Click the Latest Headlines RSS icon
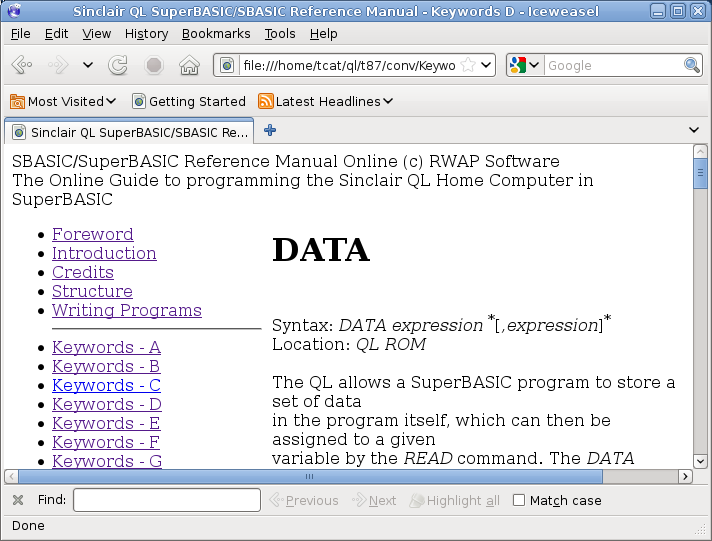Screen dimensions: 712x541 click(x=266, y=101)
